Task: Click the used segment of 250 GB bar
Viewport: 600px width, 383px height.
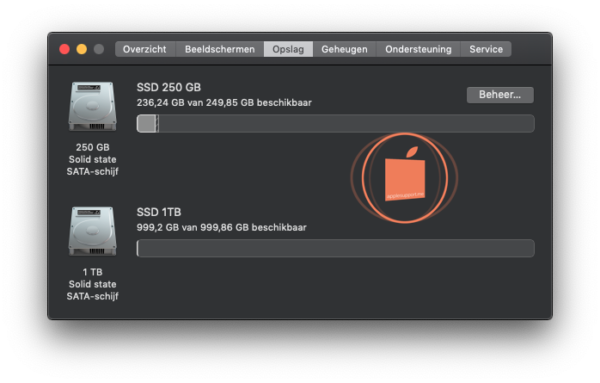Action: point(147,124)
